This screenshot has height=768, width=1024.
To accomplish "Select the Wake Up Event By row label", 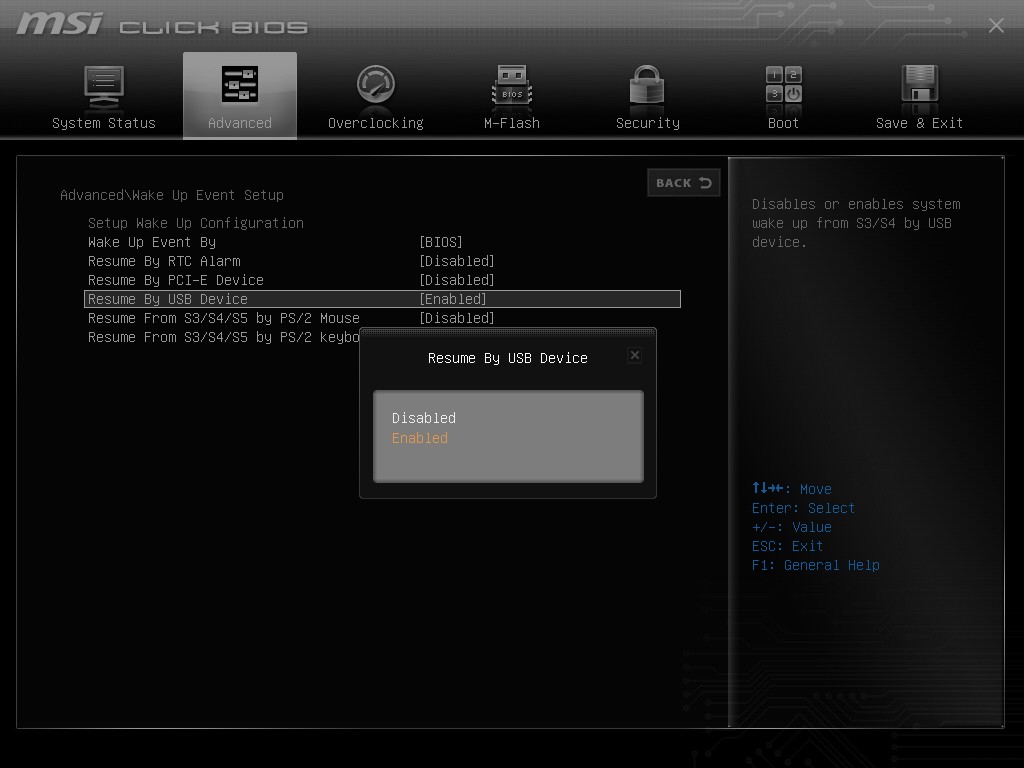I will coord(152,242).
